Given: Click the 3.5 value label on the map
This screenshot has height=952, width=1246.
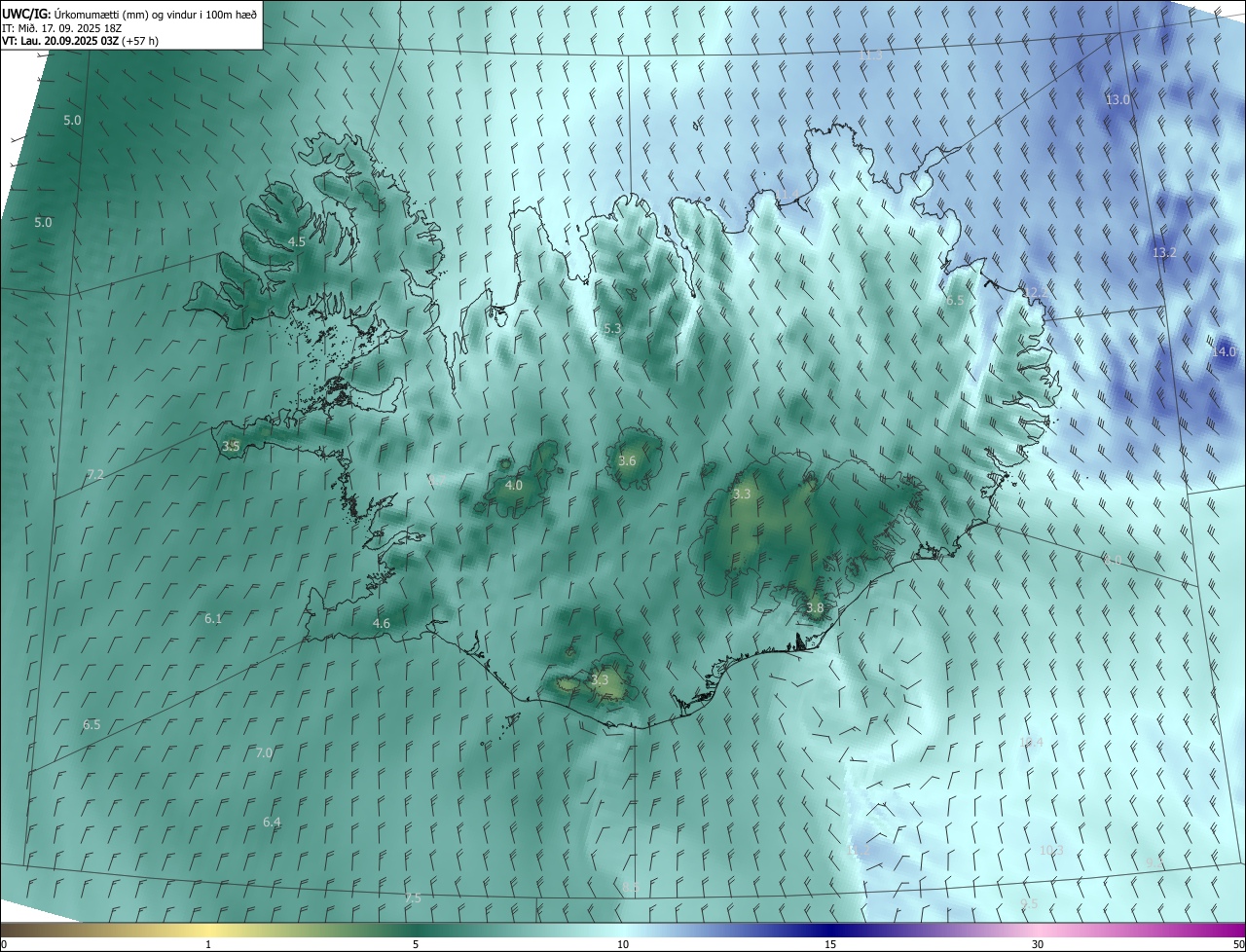Looking at the screenshot, I should pos(231,446).
